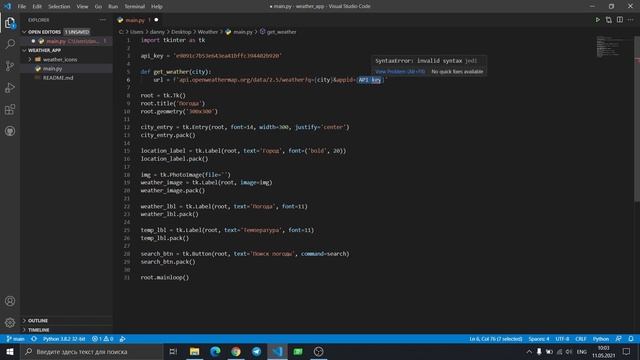The width and height of the screenshot is (640, 360).
Task: Click the run tests icon in status bar
Action: (x=122, y=339)
